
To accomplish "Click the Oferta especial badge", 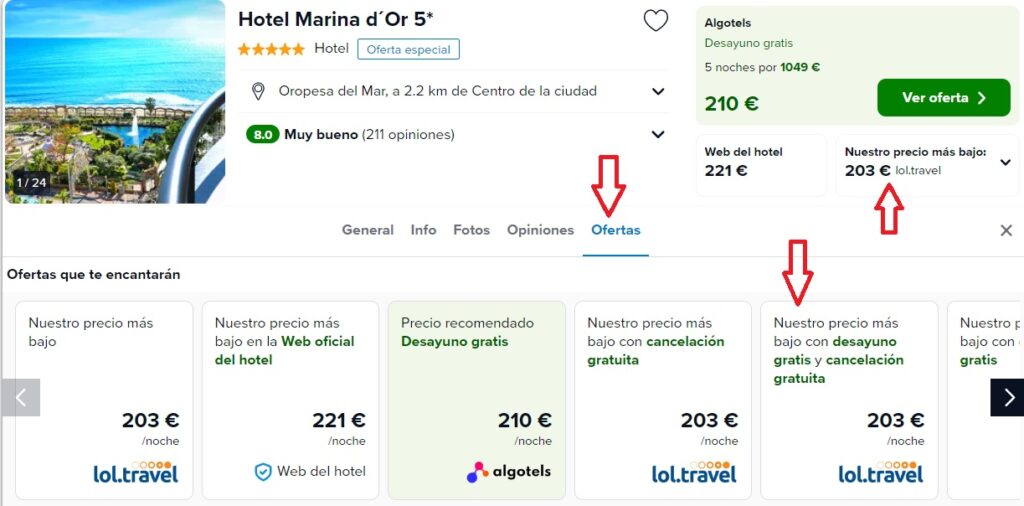I will (408, 50).
